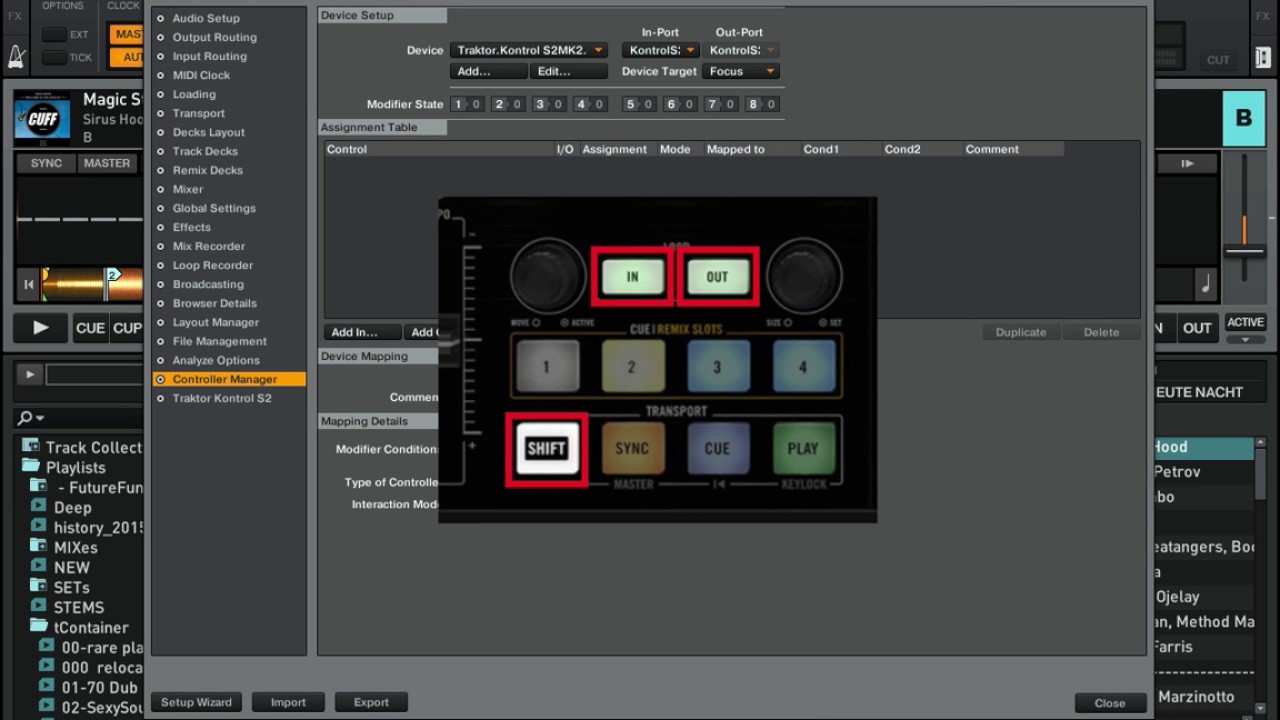Click the browser preview player position field
The width and height of the screenshot is (1280, 720).
[95, 375]
